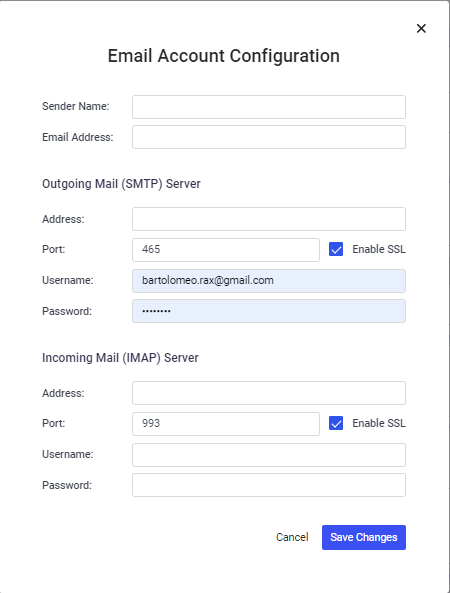Click the Outgoing Mail (SMTP) Server heading
This screenshot has width=450, height=593.
click(121, 184)
